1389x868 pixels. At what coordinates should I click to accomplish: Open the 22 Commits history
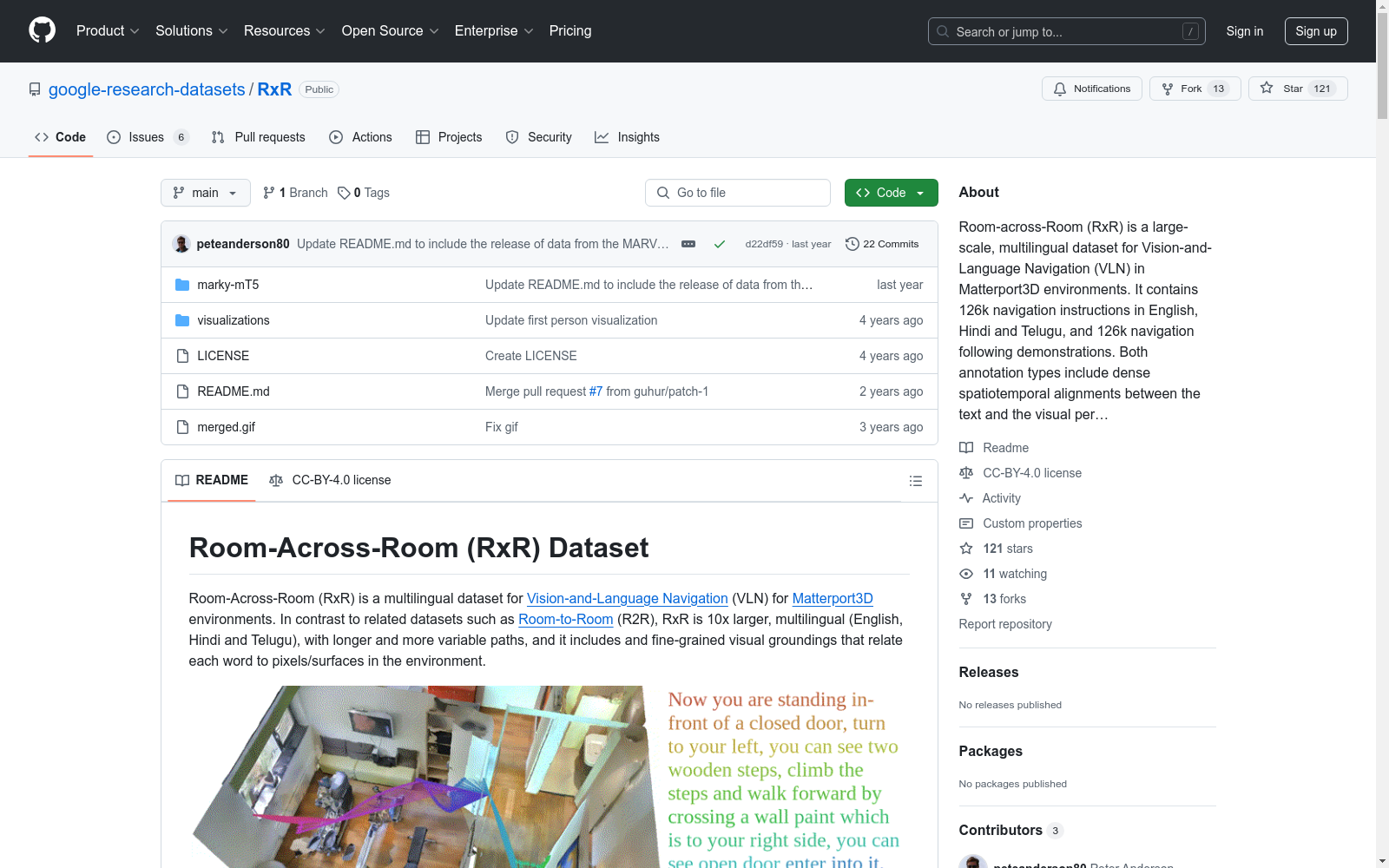pyautogui.click(x=882, y=244)
